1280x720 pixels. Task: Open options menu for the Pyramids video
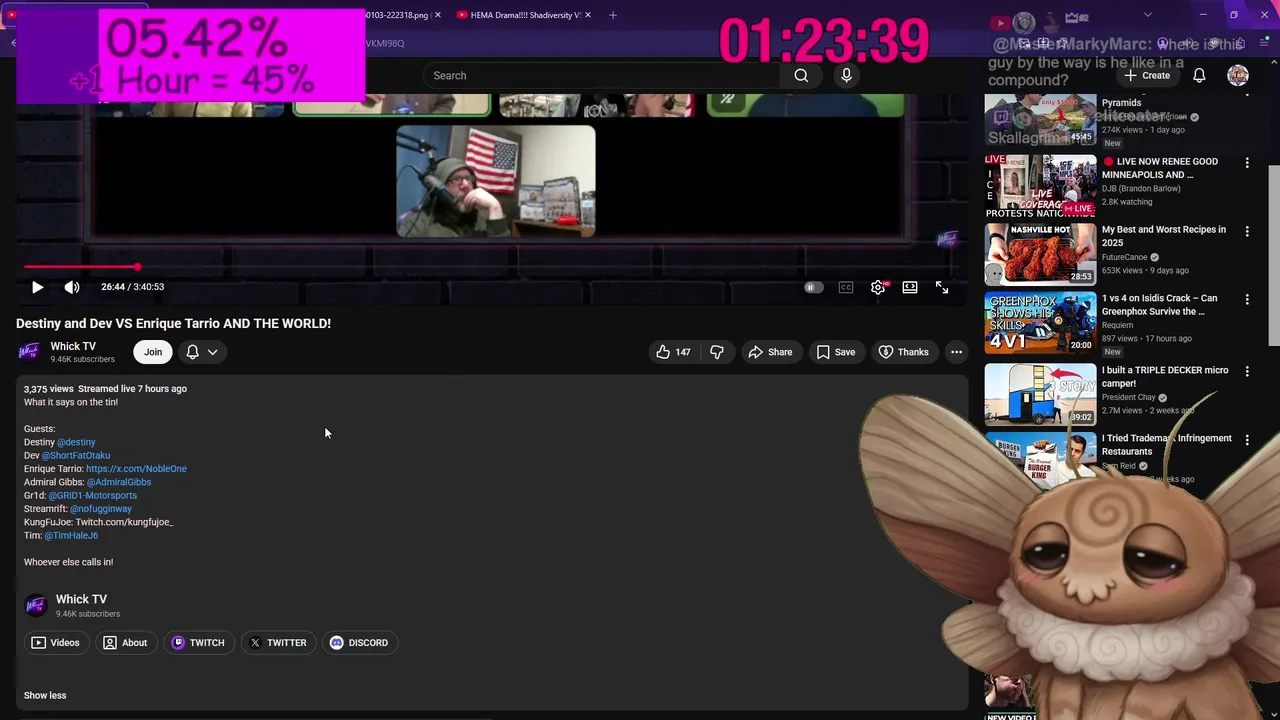tap(1247, 96)
